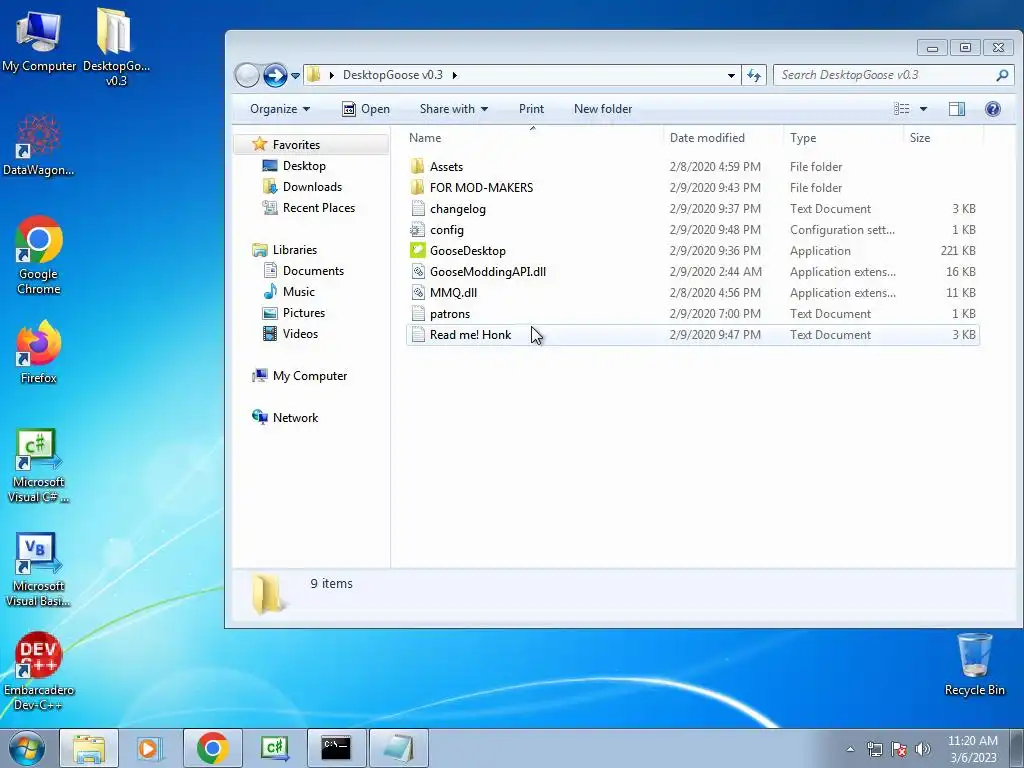Image resolution: width=1024 pixels, height=768 pixels.
Task: Select the MMQ.dll file icon
Action: click(418, 293)
